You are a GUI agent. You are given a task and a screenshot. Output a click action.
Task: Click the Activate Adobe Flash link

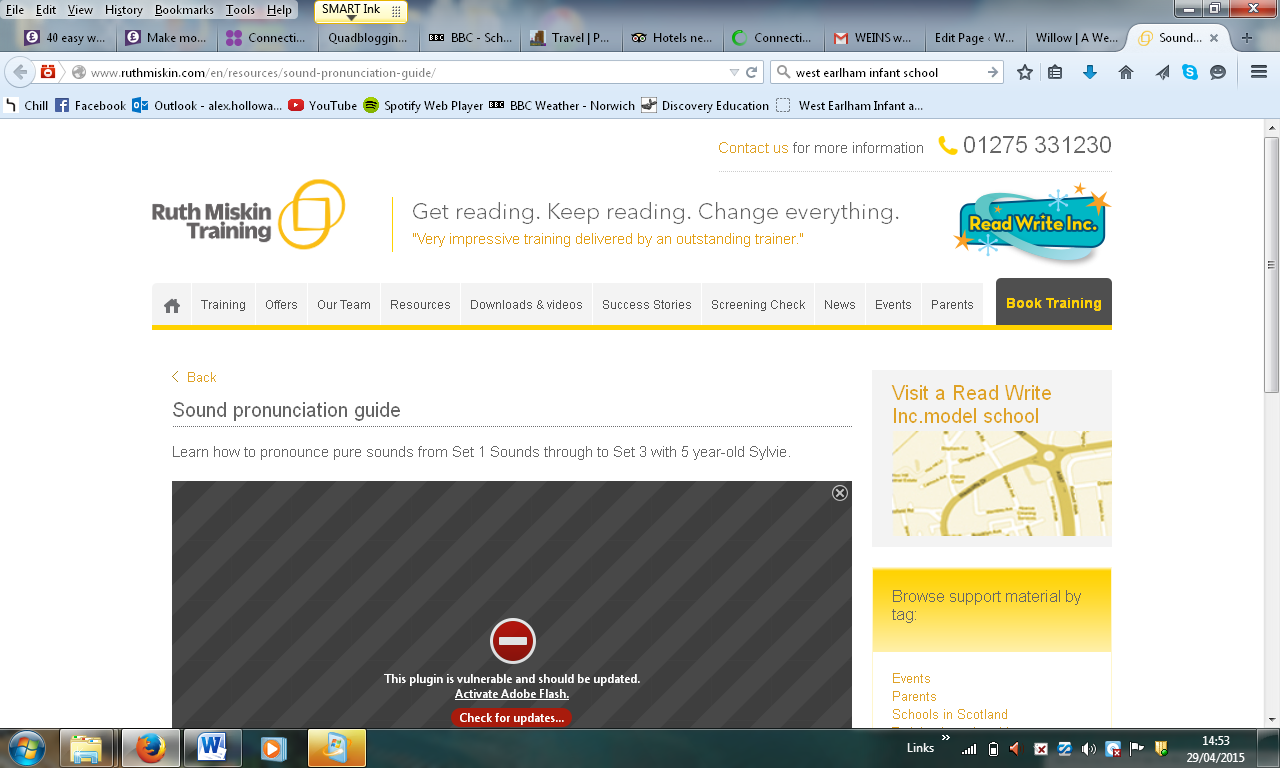click(512, 694)
